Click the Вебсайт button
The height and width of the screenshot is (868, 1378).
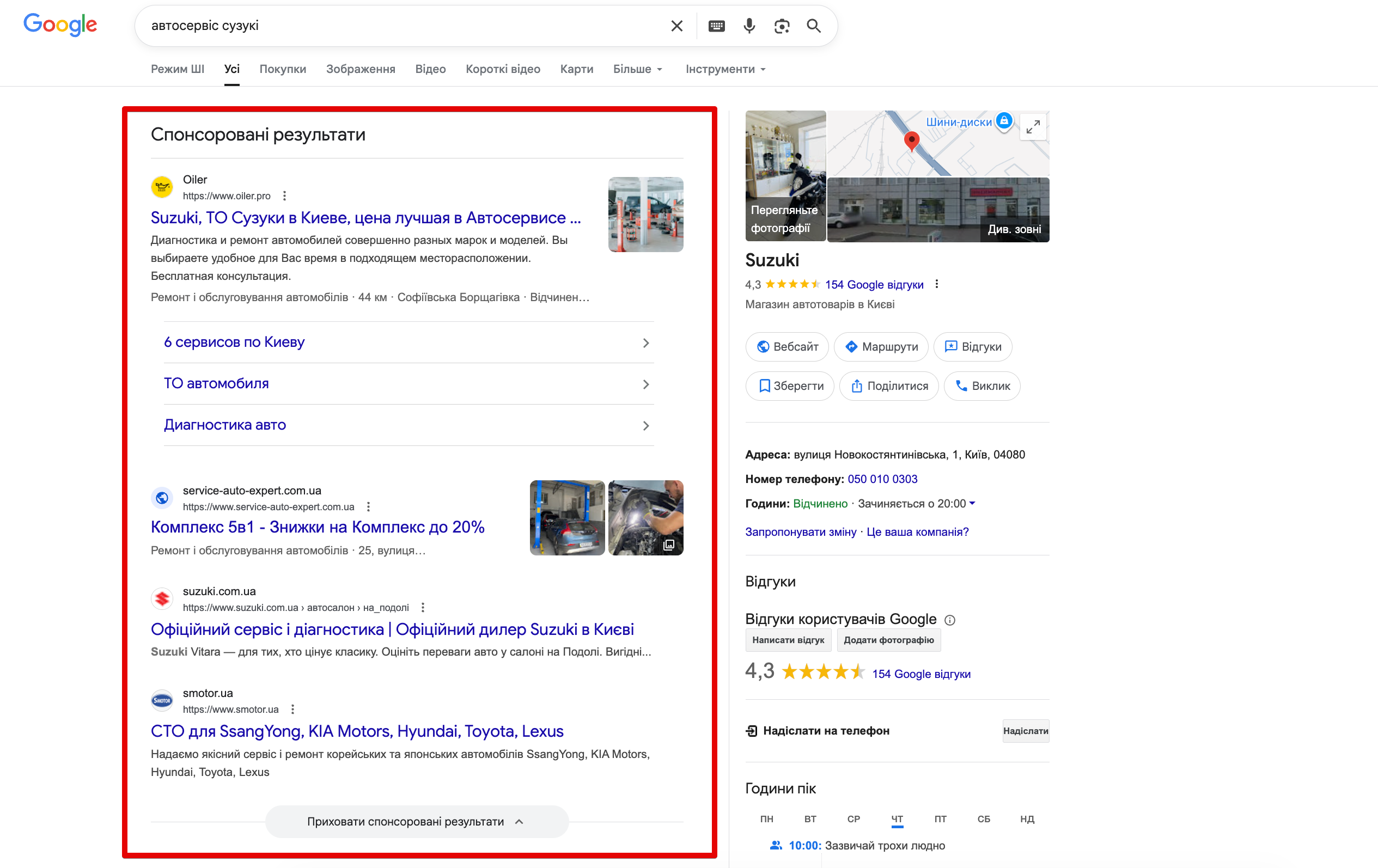[x=787, y=347]
